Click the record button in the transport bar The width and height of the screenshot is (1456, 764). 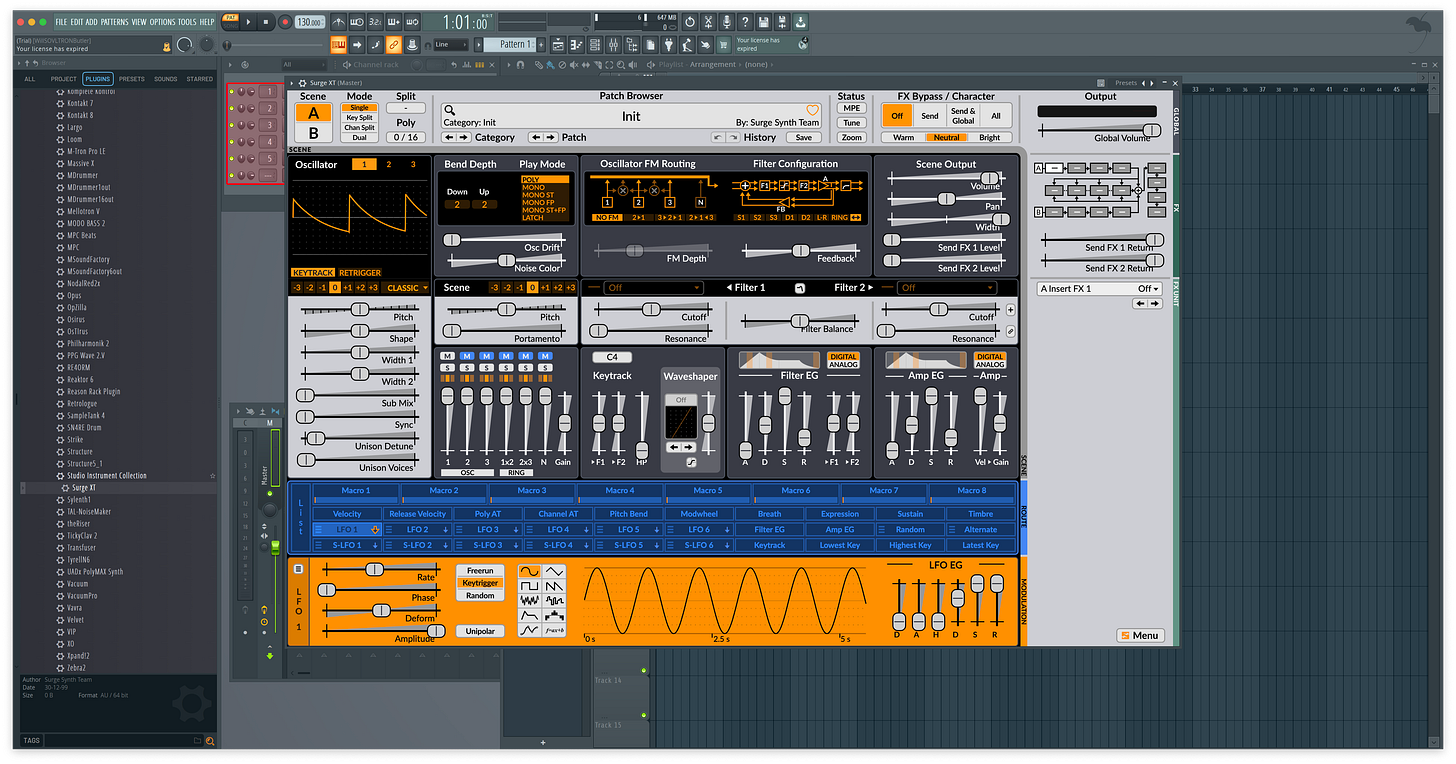[285, 21]
